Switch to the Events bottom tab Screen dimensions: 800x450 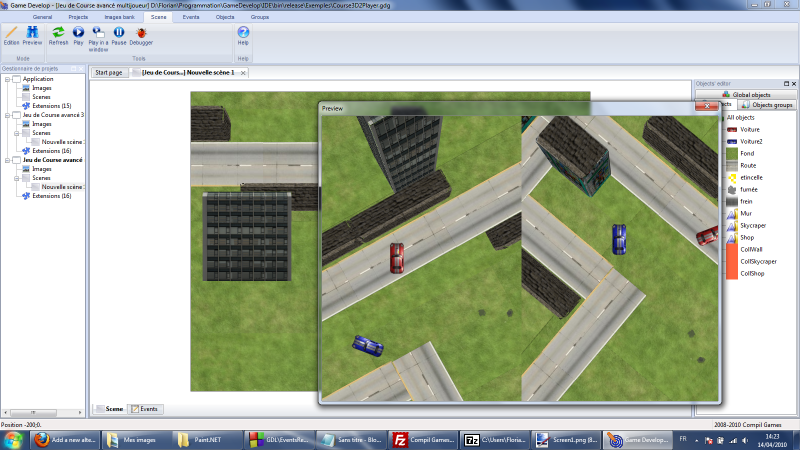point(144,409)
